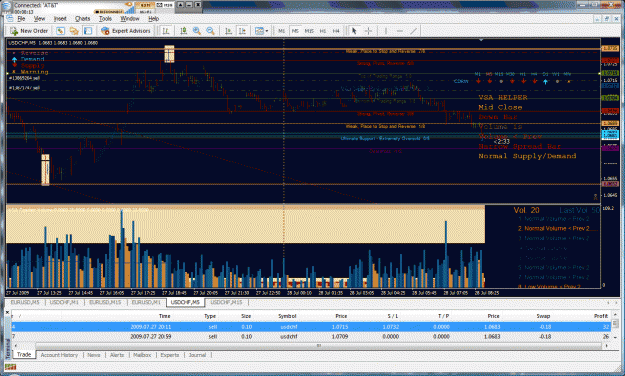Click the New Order button
Screen dimensions: 625x376
click(x=29, y=31)
